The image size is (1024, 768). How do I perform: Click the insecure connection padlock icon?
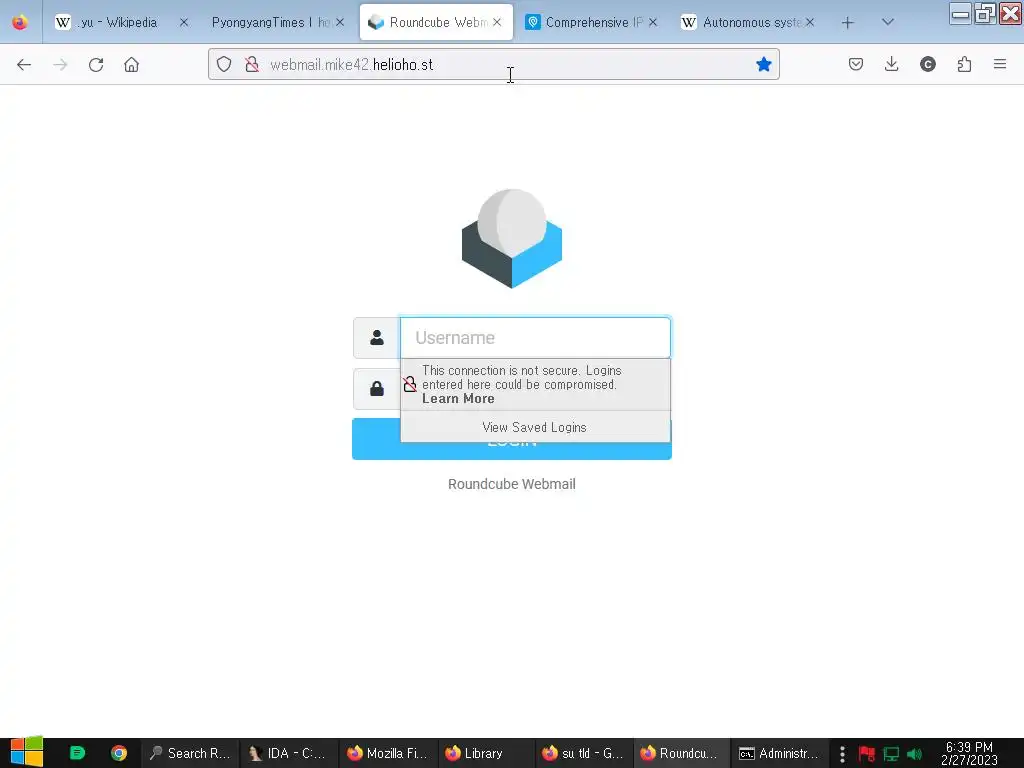251,65
